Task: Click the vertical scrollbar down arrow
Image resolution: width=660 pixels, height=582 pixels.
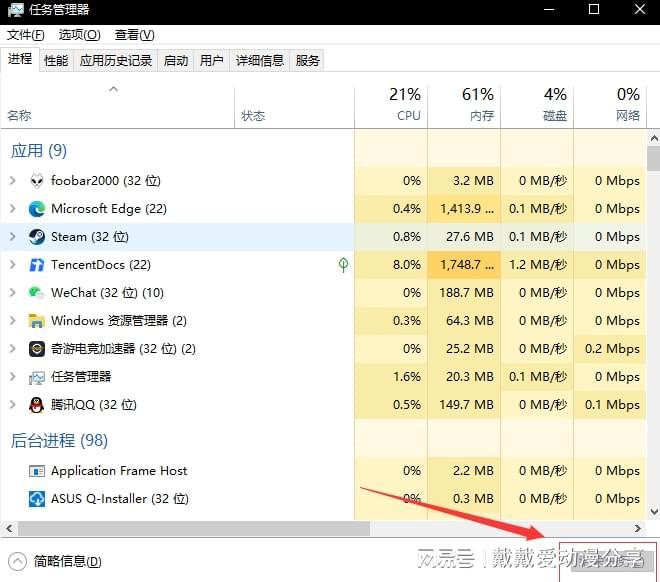Action: click(x=654, y=512)
